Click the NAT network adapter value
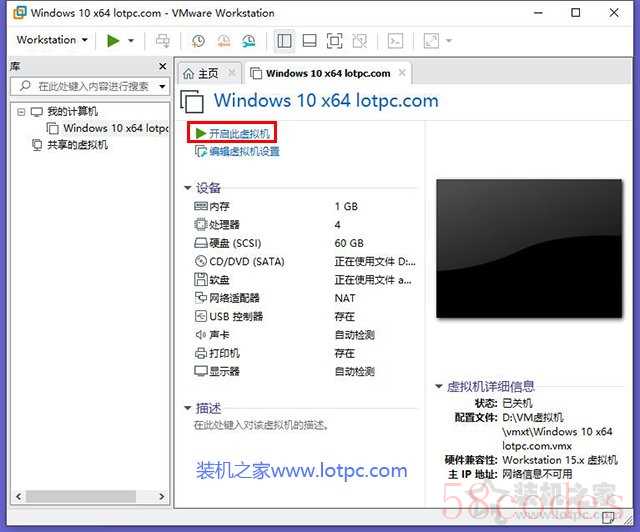 click(345, 298)
